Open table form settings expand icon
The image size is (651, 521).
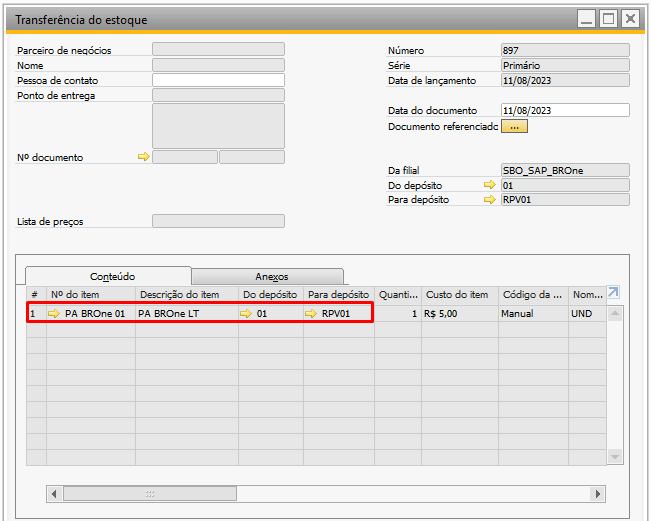pos(613,293)
